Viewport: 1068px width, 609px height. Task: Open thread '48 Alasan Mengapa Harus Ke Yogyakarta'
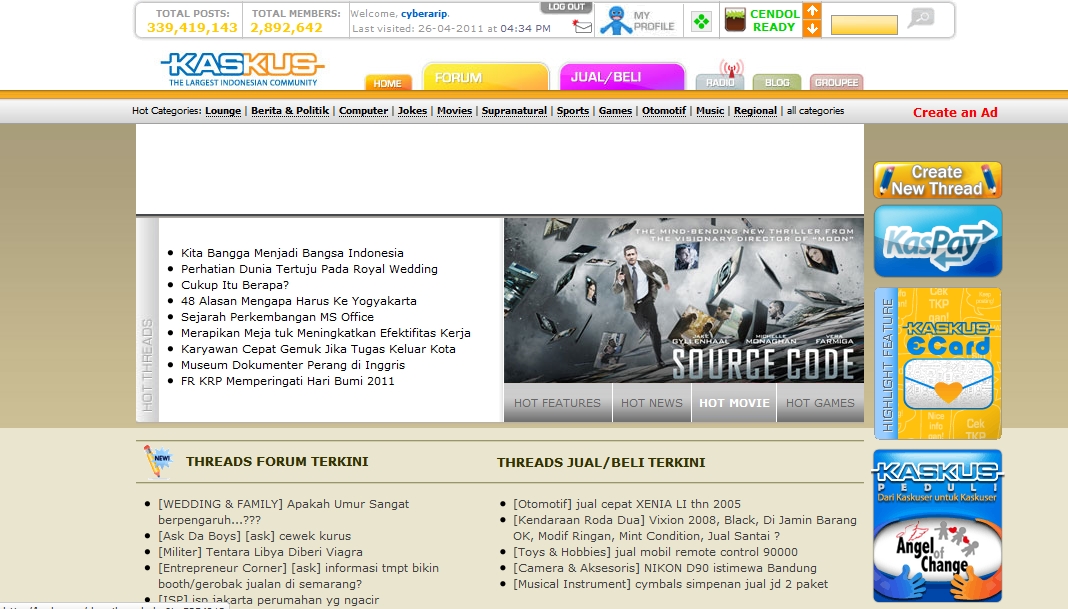tap(298, 301)
